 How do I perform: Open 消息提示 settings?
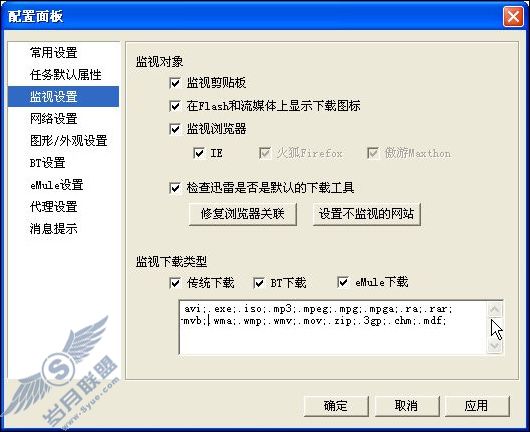(x=53, y=229)
